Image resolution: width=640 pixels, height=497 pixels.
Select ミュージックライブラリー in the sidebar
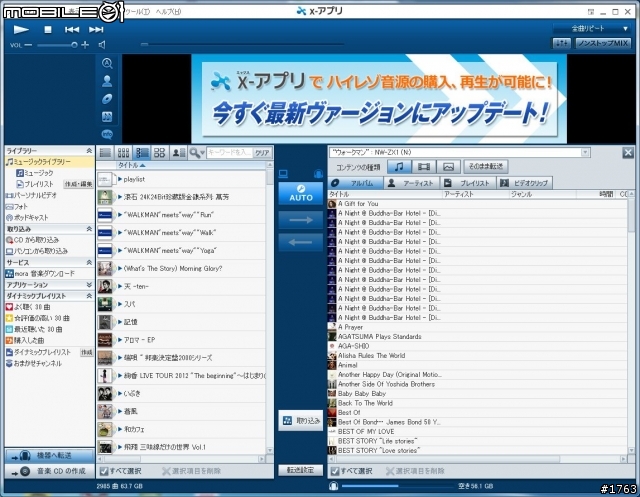coord(49,162)
